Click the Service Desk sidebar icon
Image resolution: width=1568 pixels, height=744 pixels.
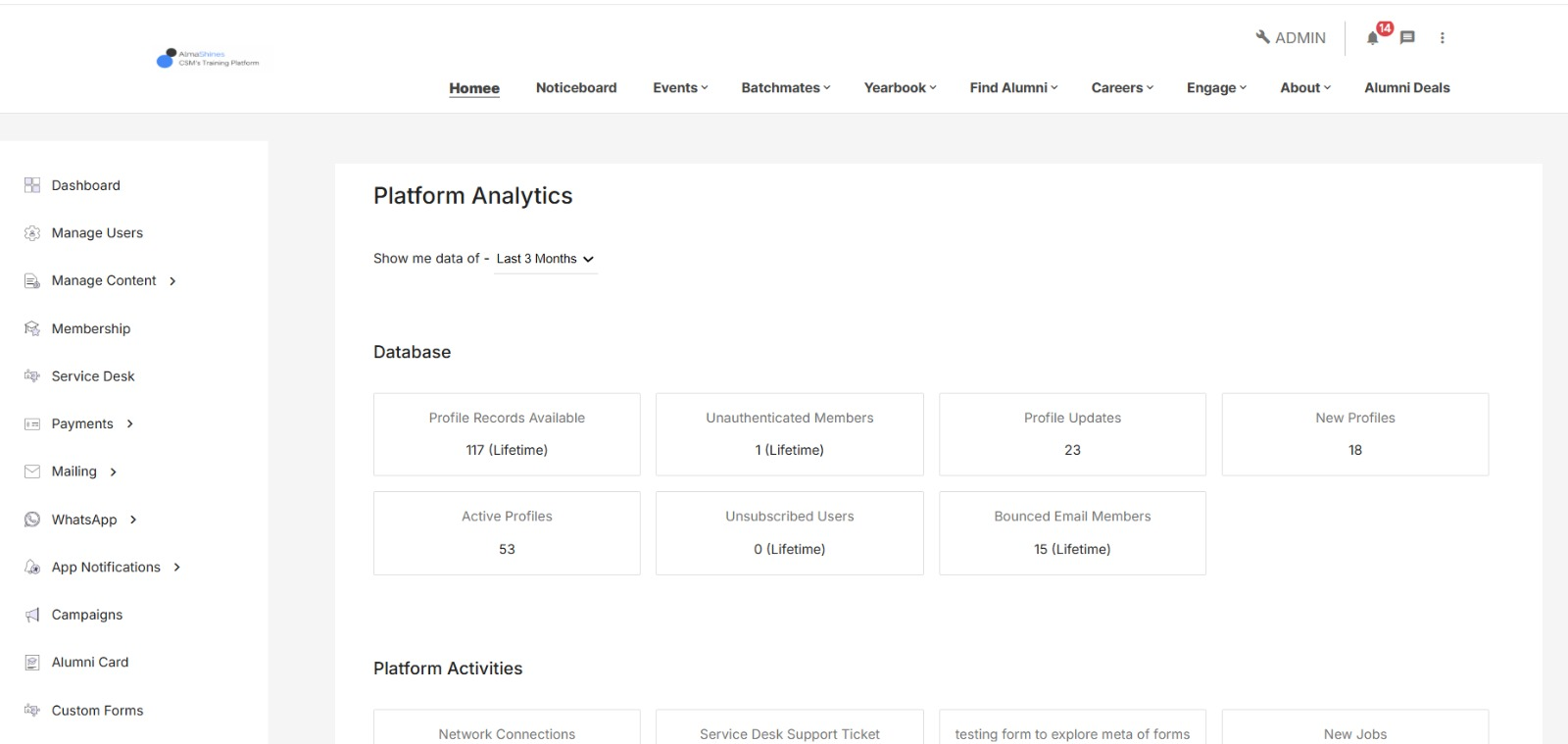(x=32, y=376)
